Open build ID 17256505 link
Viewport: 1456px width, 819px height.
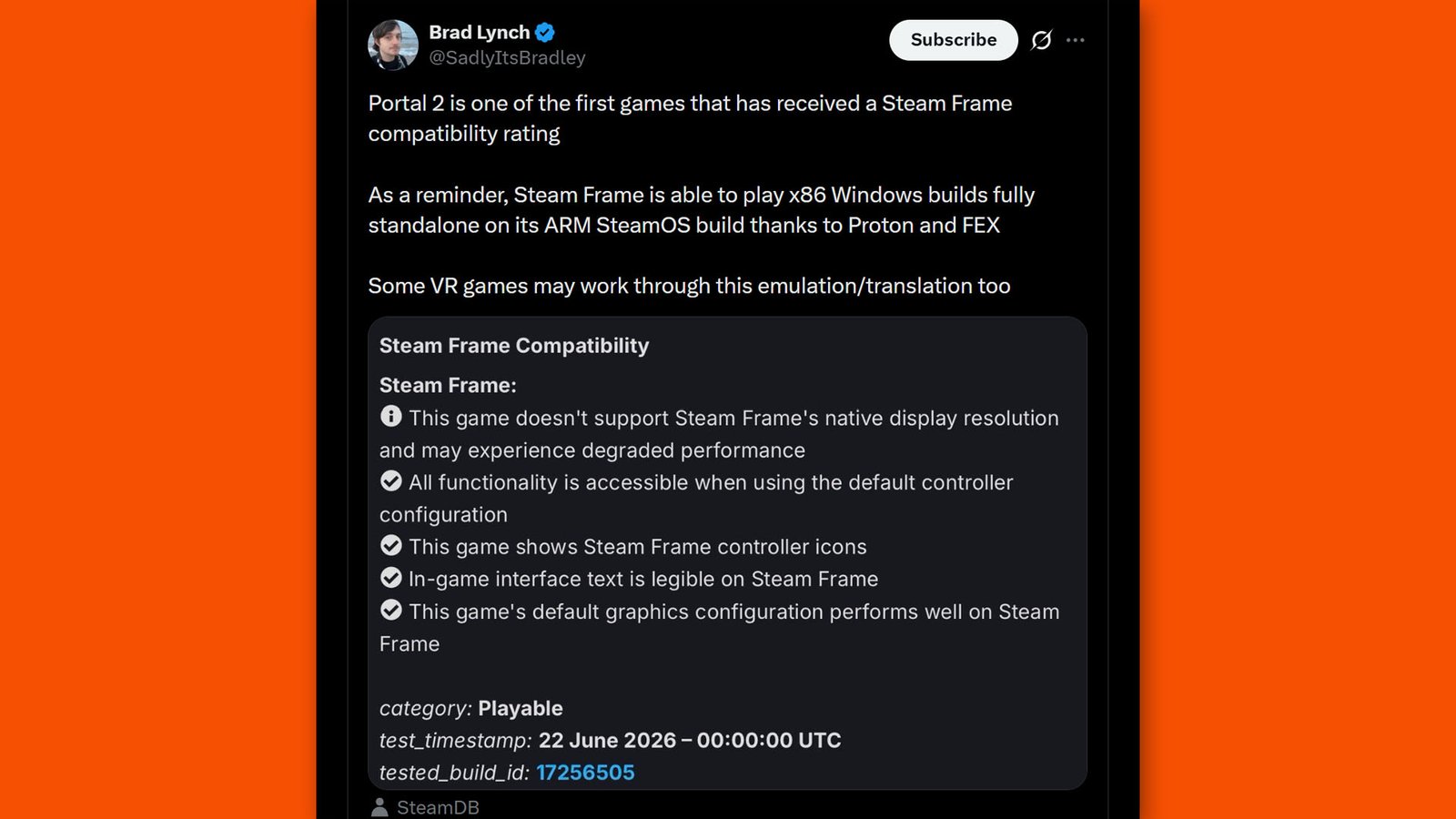pos(585,773)
